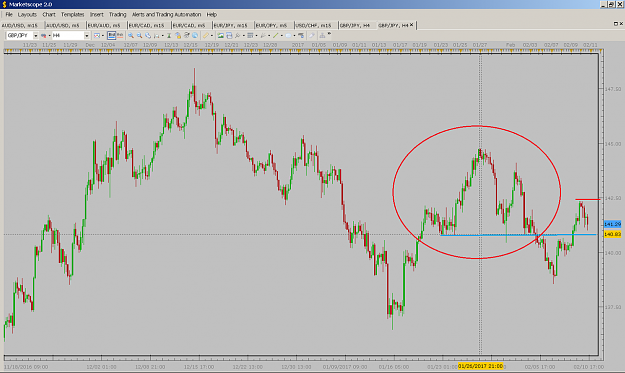Open the Help menu
Image resolution: width=625 pixels, height=373 pixels.
click(x=212, y=14)
